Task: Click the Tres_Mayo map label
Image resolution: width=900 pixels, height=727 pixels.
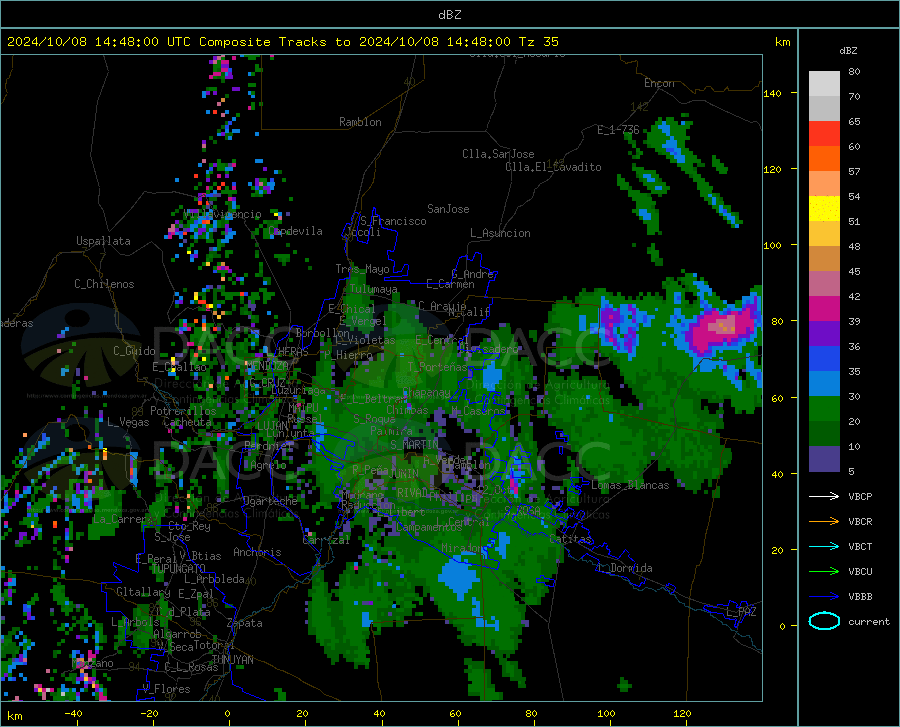Action: 362,269
